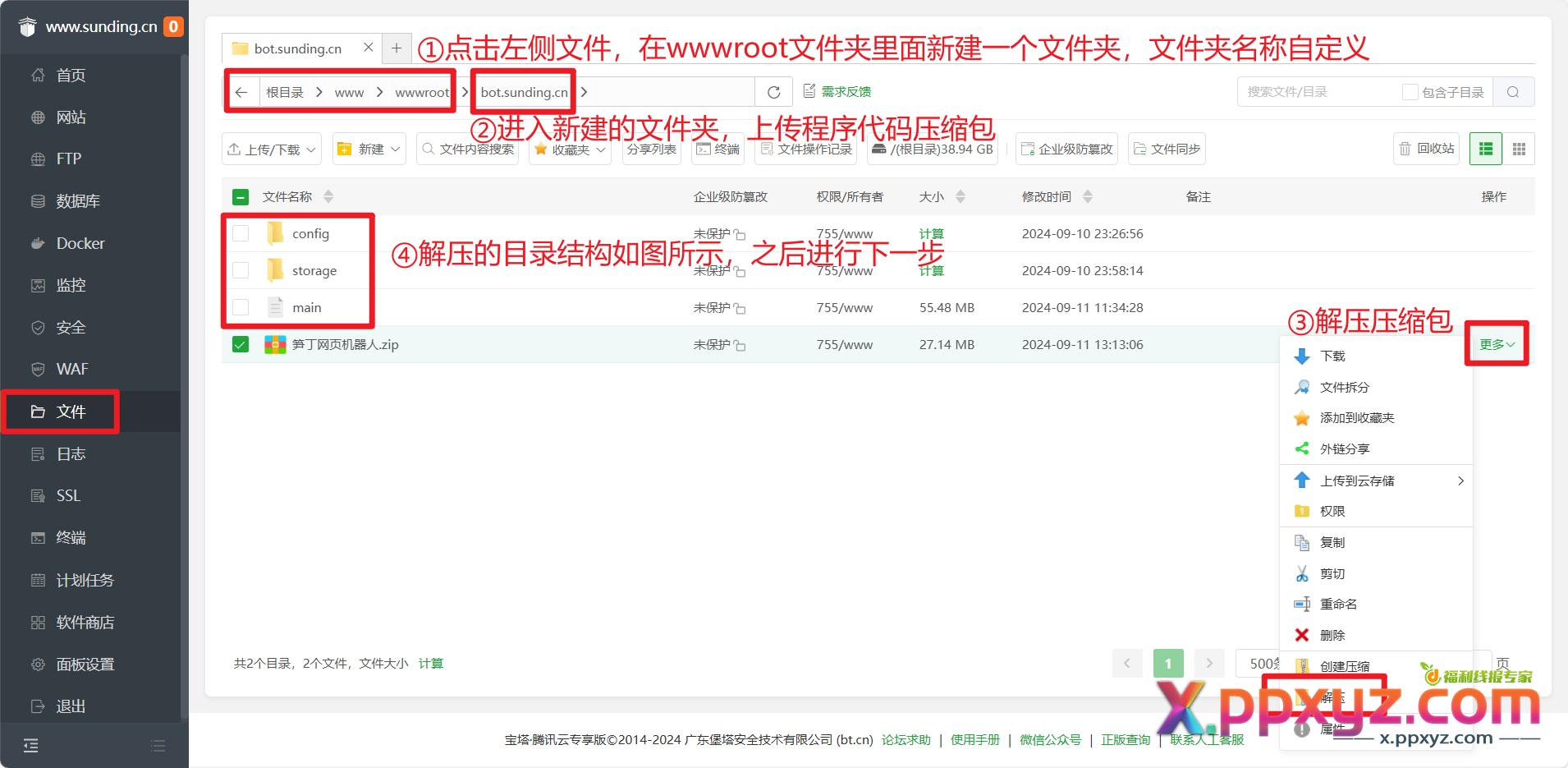Open 文件操作记录

805,149
